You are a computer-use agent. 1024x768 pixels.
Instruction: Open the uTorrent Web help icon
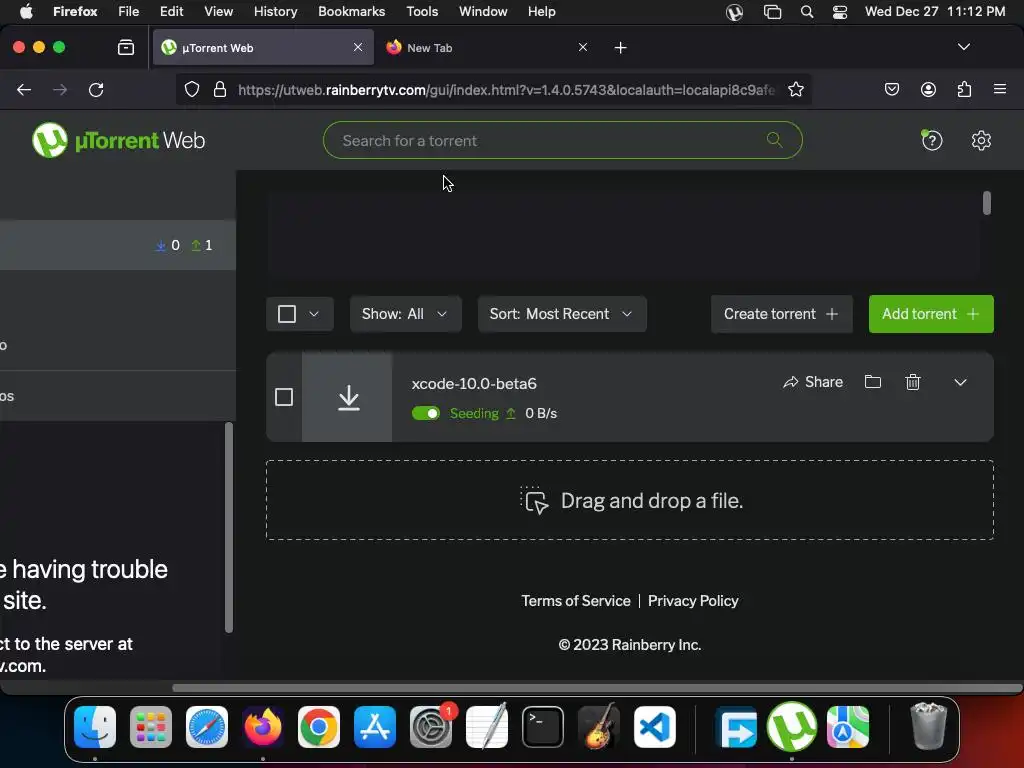[x=932, y=140]
